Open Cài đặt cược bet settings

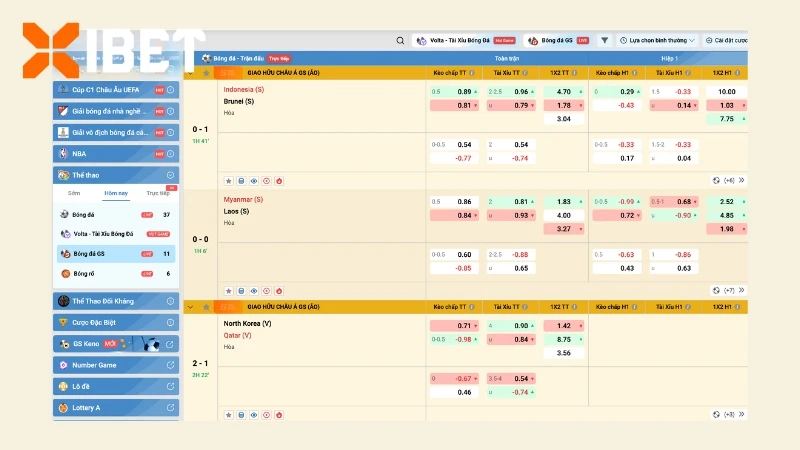coord(727,40)
